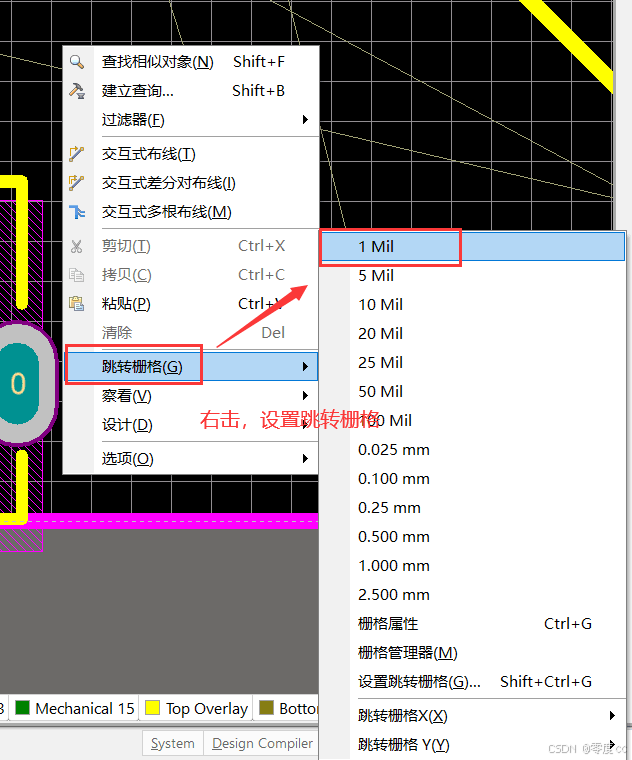Click the multi-route icon beside 交互式多根布线
Image resolution: width=632 pixels, height=760 pixels.
[x=77, y=212]
